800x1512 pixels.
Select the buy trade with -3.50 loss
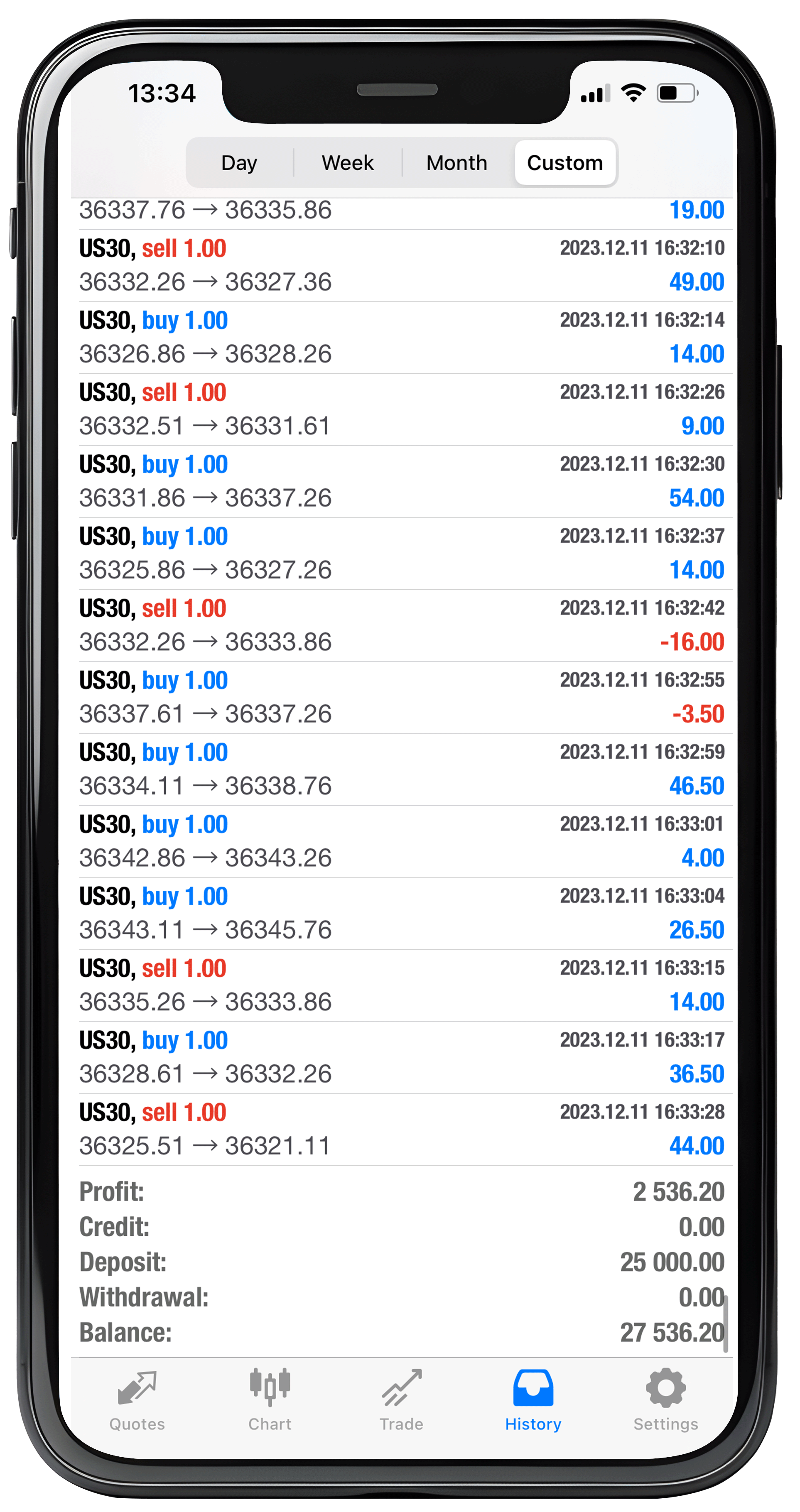coord(402,697)
